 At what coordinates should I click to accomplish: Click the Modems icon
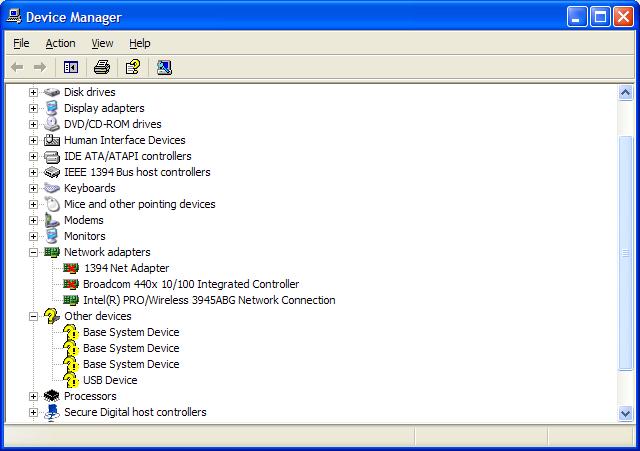pos(52,220)
